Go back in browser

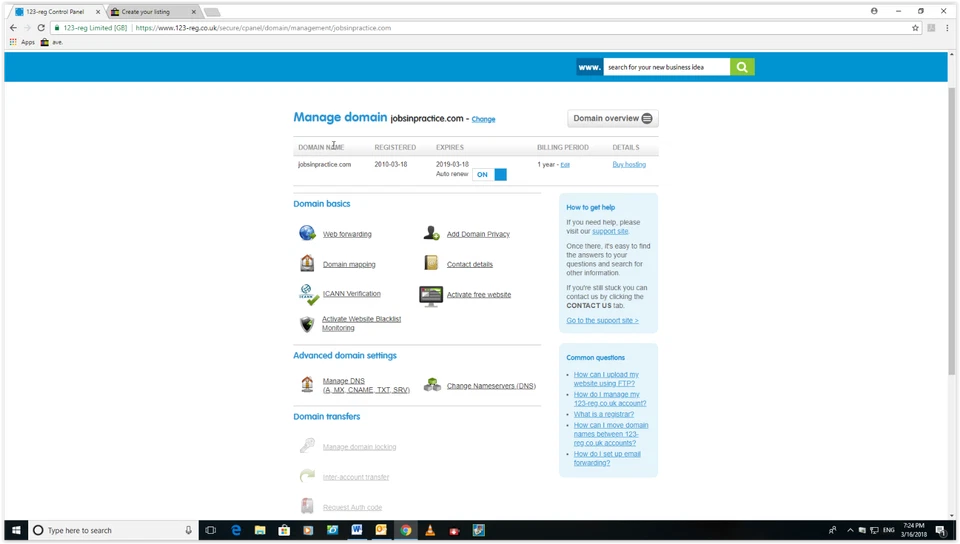click(x=13, y=28)
